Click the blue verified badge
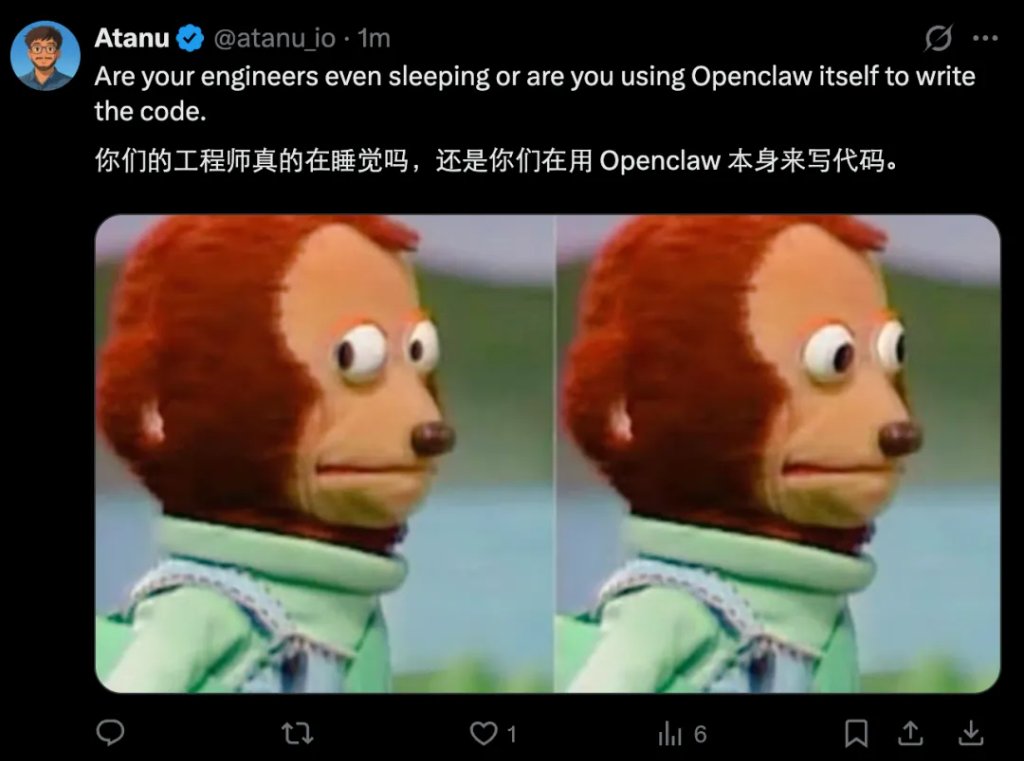The width and height of the screenshot is (1024, 761). [x=190, y=39]
